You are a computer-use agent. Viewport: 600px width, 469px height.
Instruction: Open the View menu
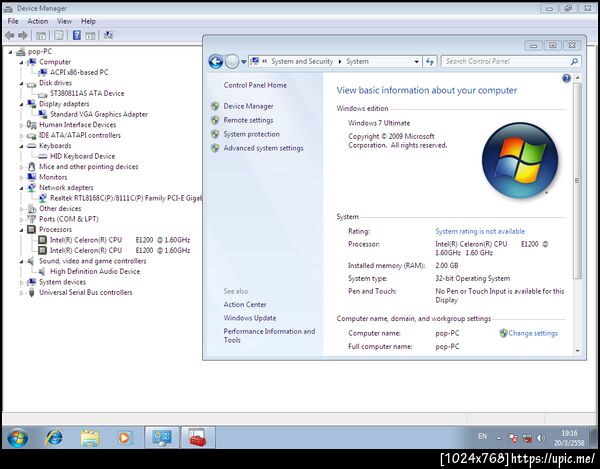(x=64, y=21)
